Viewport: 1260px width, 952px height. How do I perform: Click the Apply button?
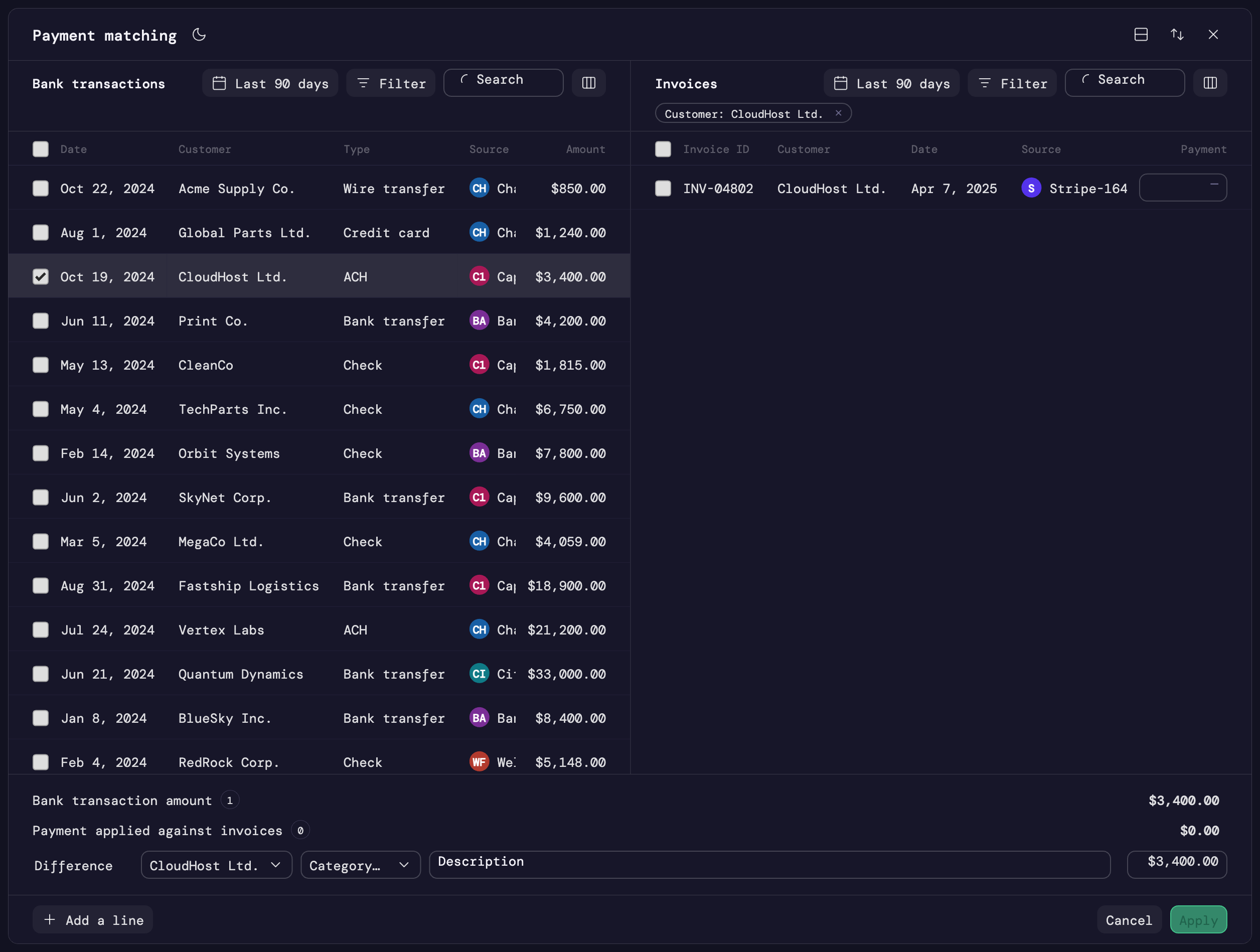tap(1198, 919)
